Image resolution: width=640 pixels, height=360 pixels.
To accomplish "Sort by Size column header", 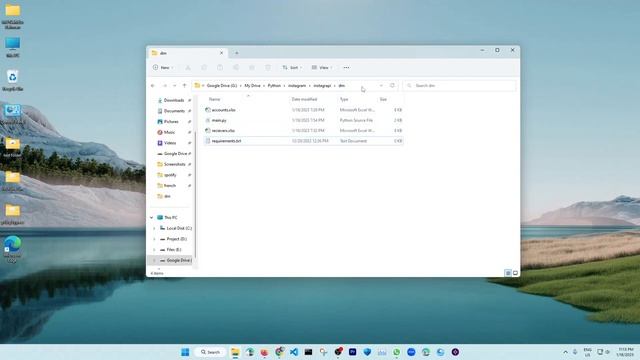I will tap(383, 99).
